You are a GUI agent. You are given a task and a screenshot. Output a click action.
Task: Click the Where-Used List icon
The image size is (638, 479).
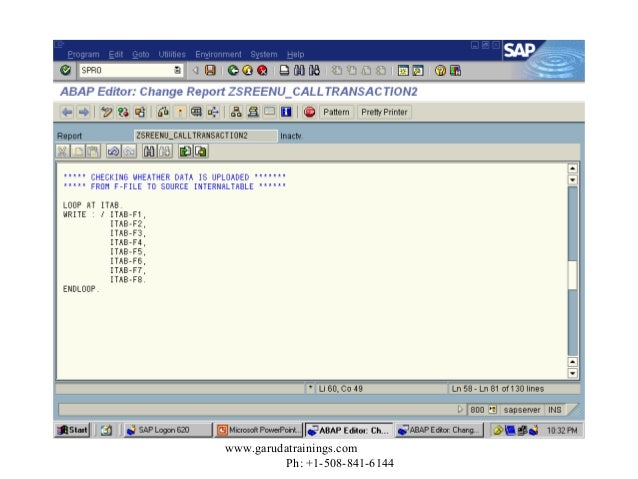click(213, 112)
